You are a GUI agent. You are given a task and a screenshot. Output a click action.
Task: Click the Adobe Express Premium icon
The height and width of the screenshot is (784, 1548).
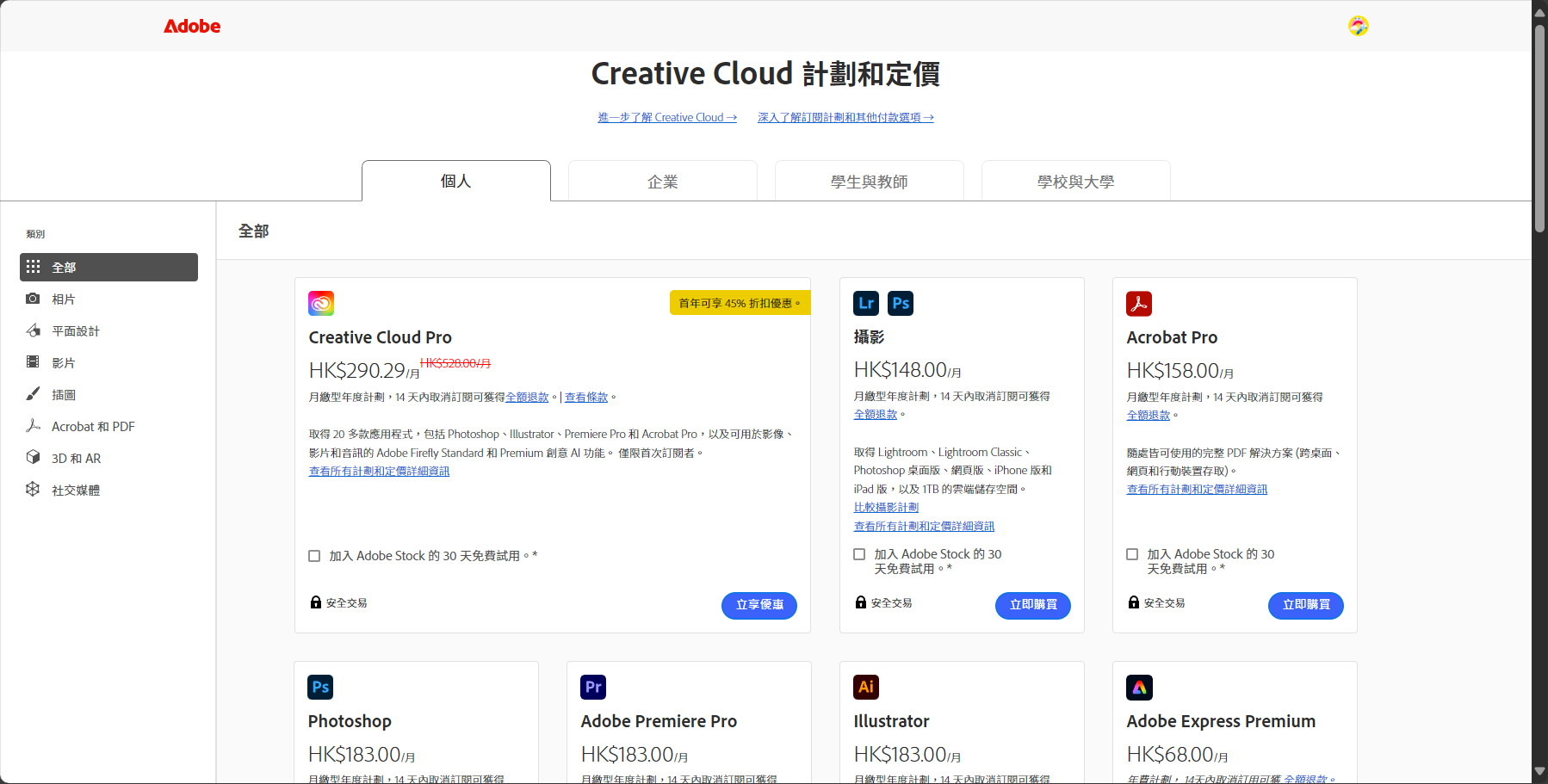pos(1139,688)
